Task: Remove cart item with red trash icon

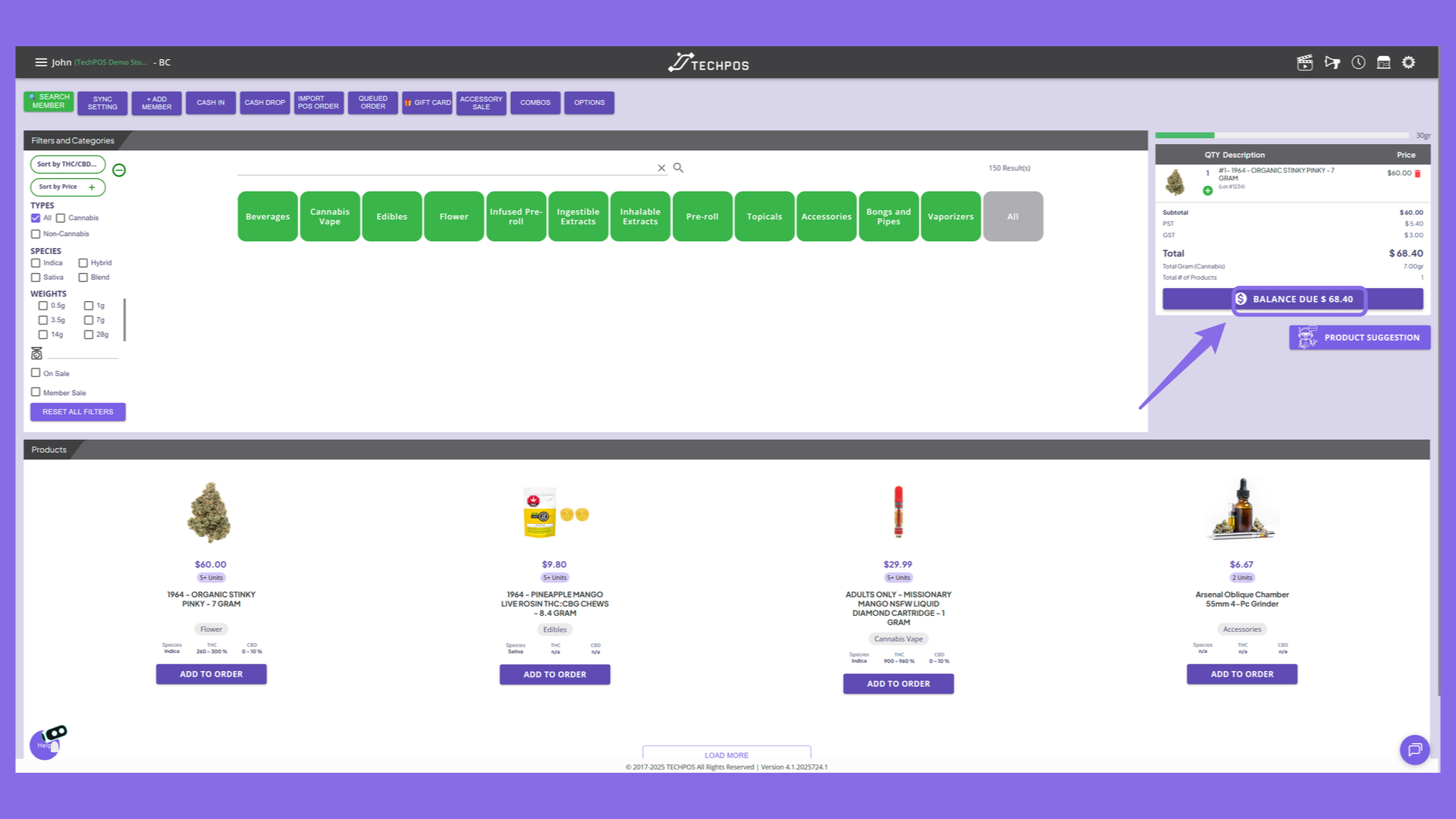Action: click(x=1417, y=174)
